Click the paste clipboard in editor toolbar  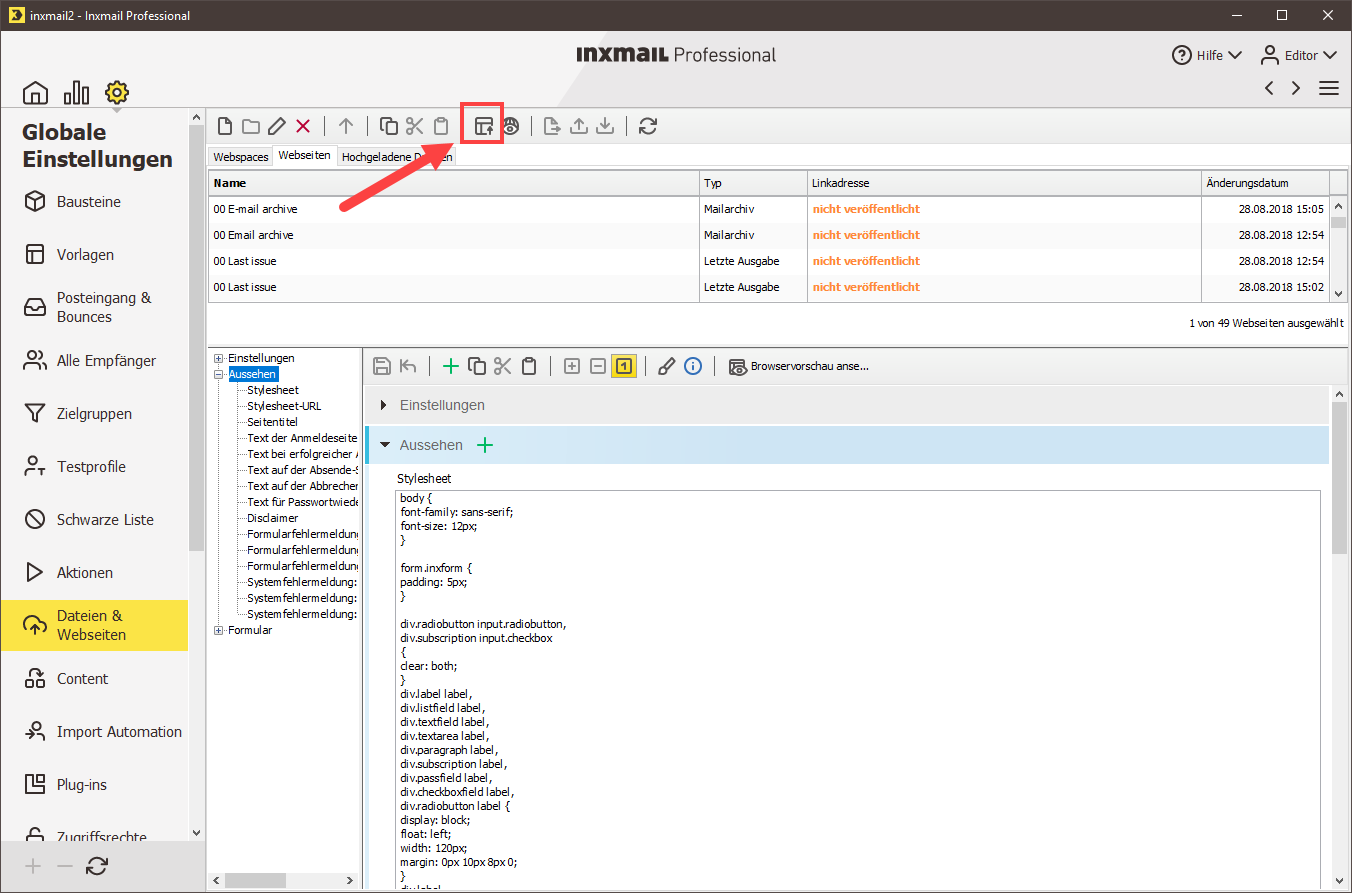click(x=529, y=366)
